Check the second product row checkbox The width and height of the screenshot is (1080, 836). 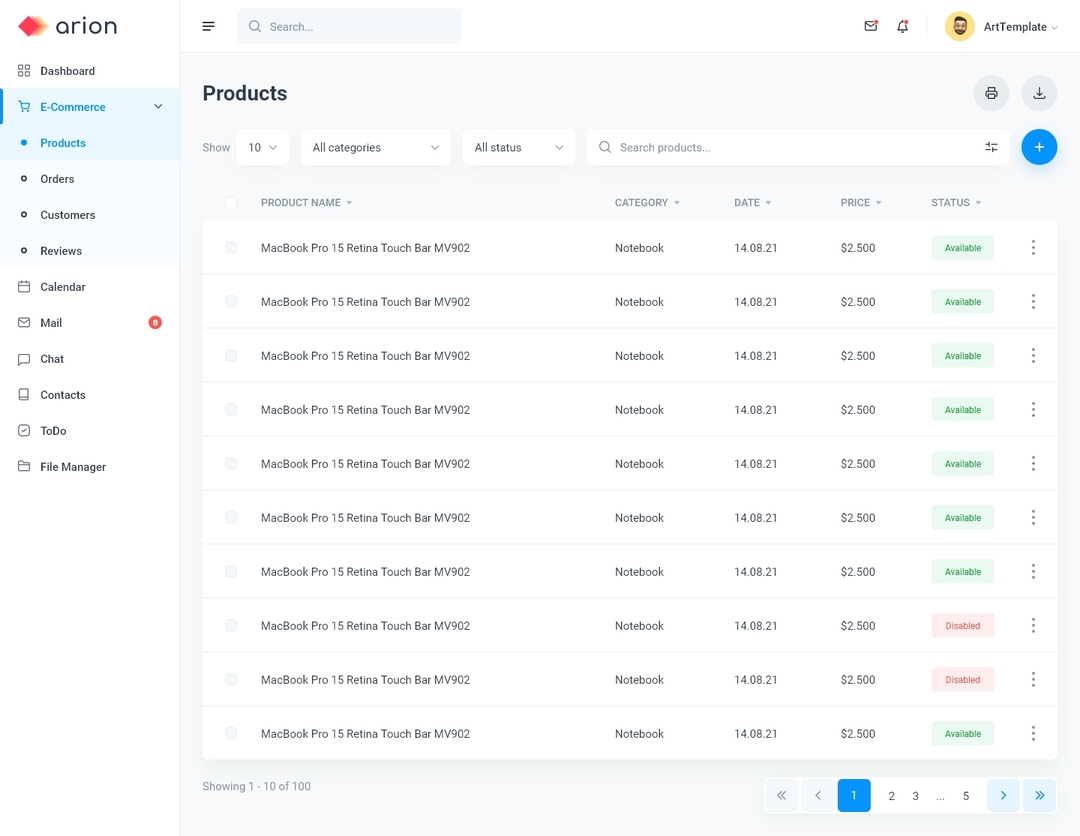(231, 302)
